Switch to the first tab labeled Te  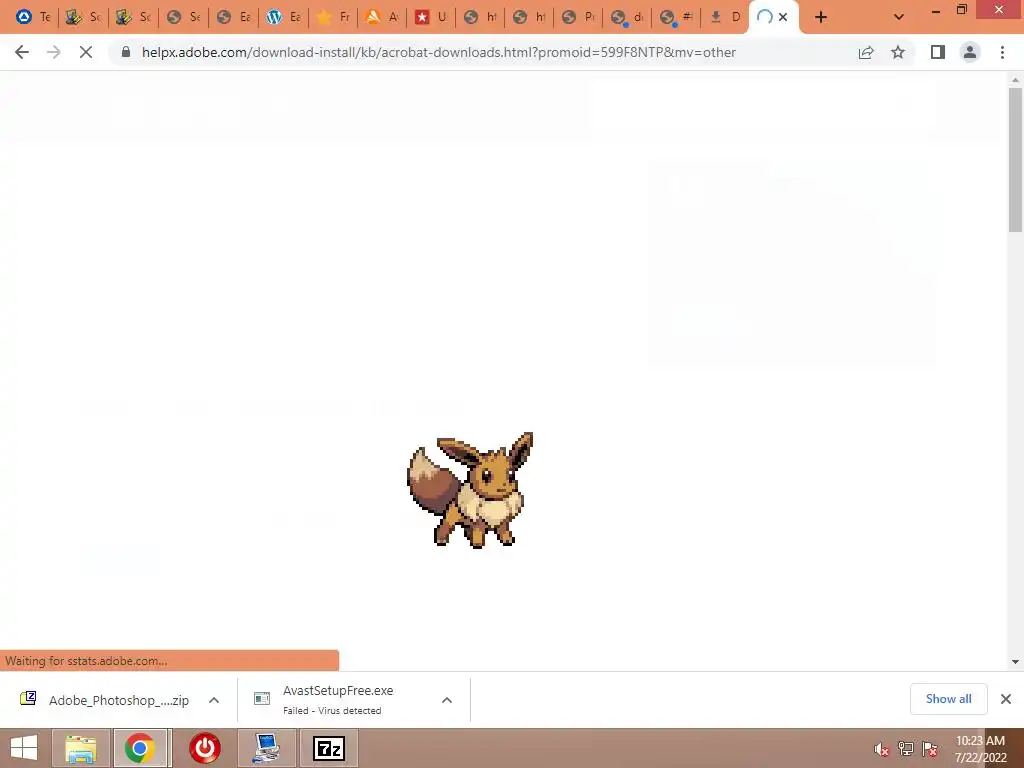pos(33,17)
